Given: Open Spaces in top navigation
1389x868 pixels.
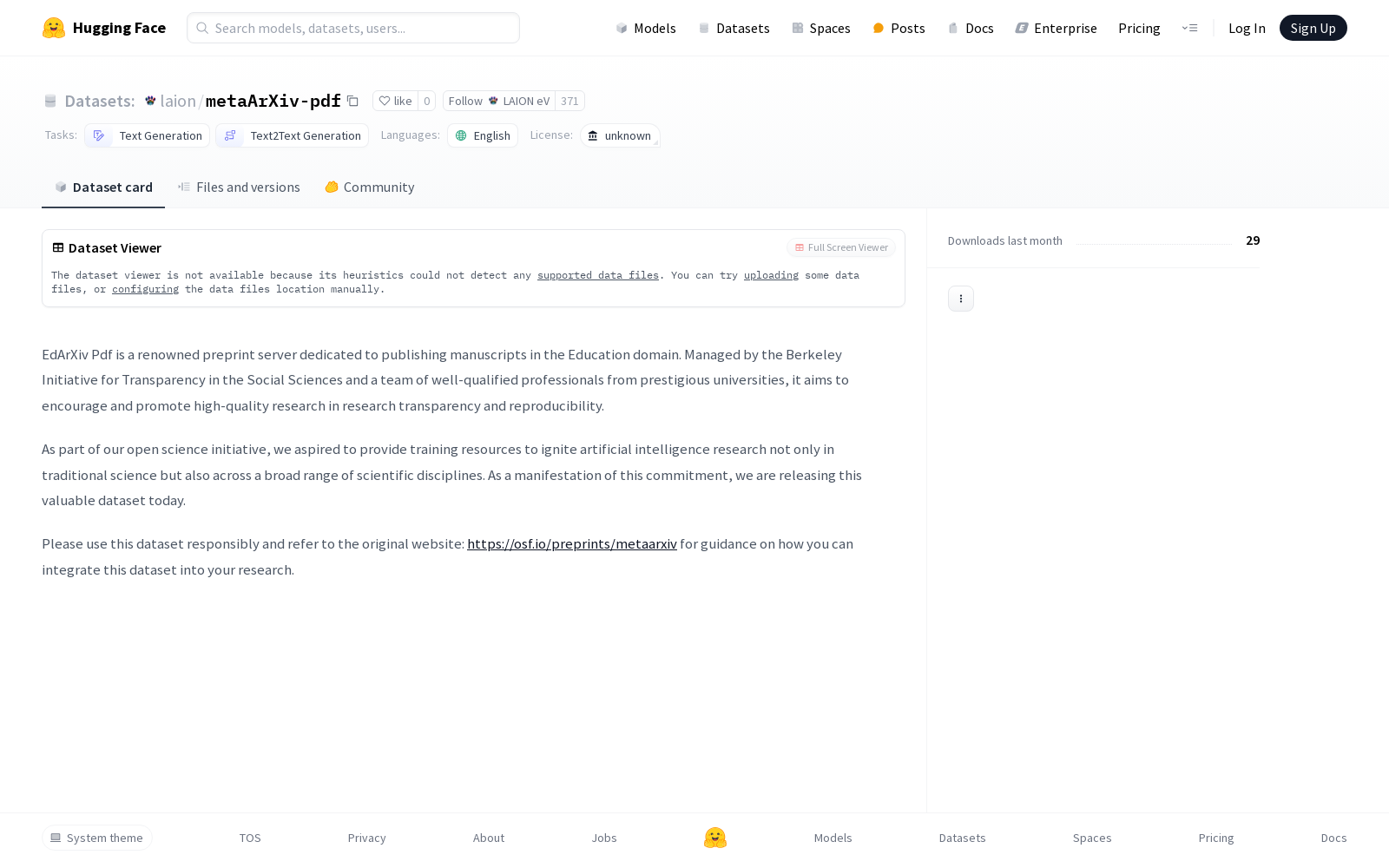Looking at the screenshot, I should (821, 28).
